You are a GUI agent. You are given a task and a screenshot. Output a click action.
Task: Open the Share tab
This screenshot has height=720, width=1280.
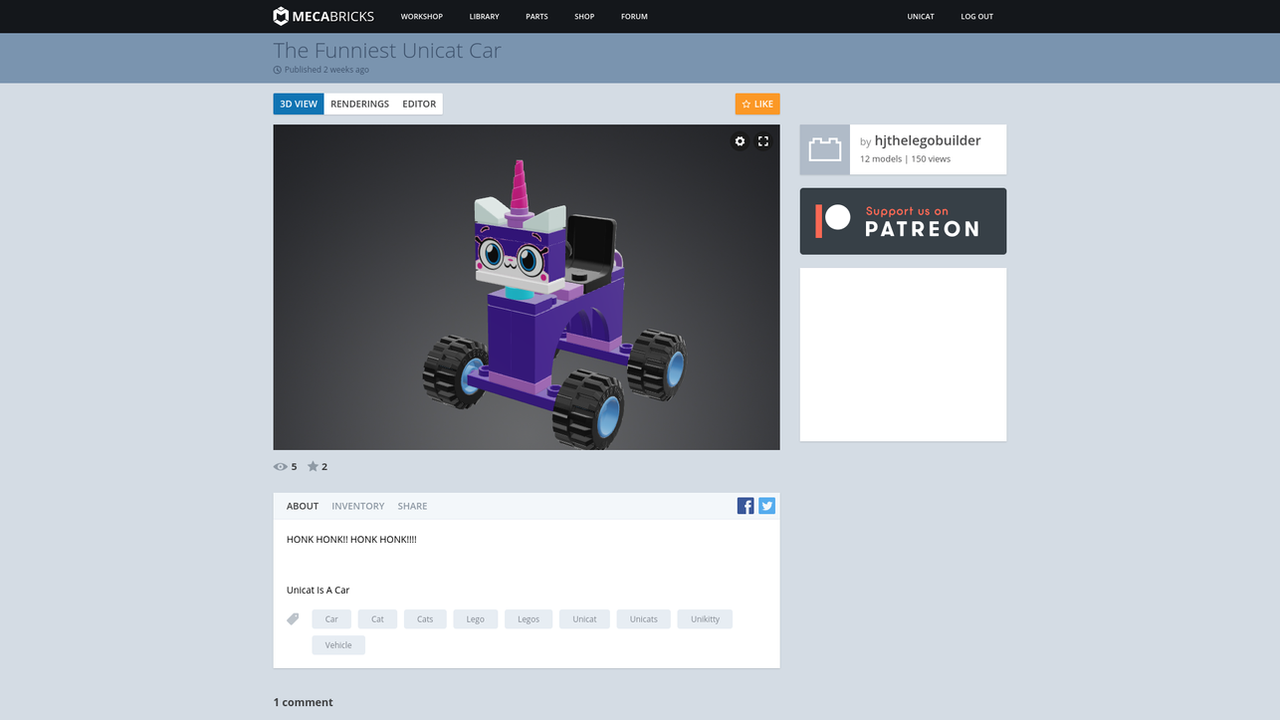click(x=412, y=506)
